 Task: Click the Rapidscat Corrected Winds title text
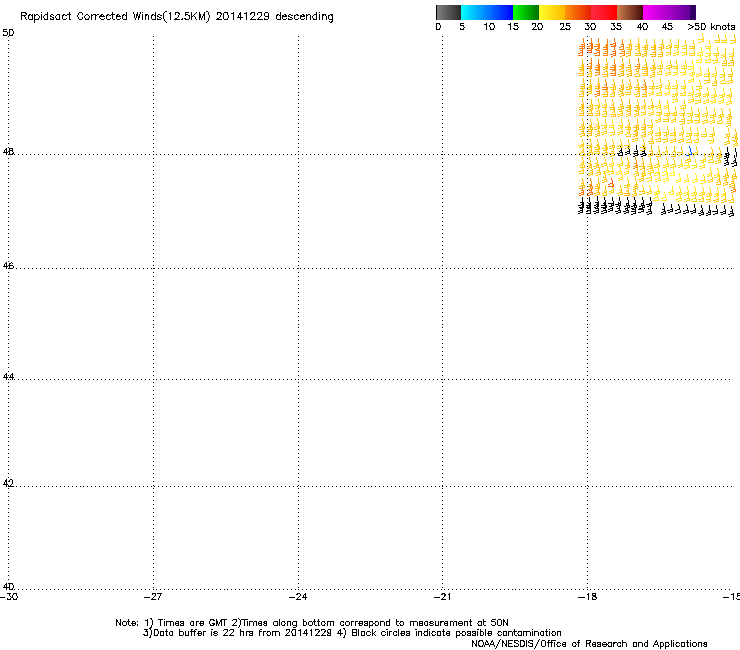177,17
